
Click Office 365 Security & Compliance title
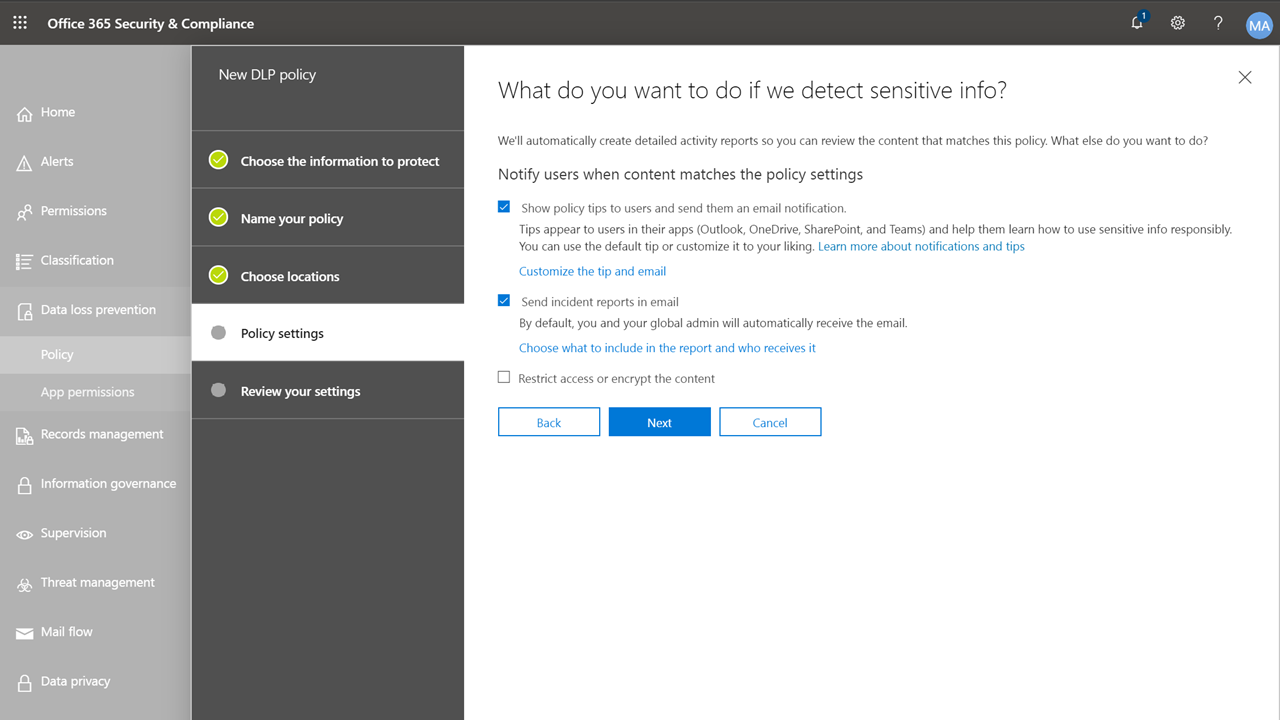click(x=151, y=23)
